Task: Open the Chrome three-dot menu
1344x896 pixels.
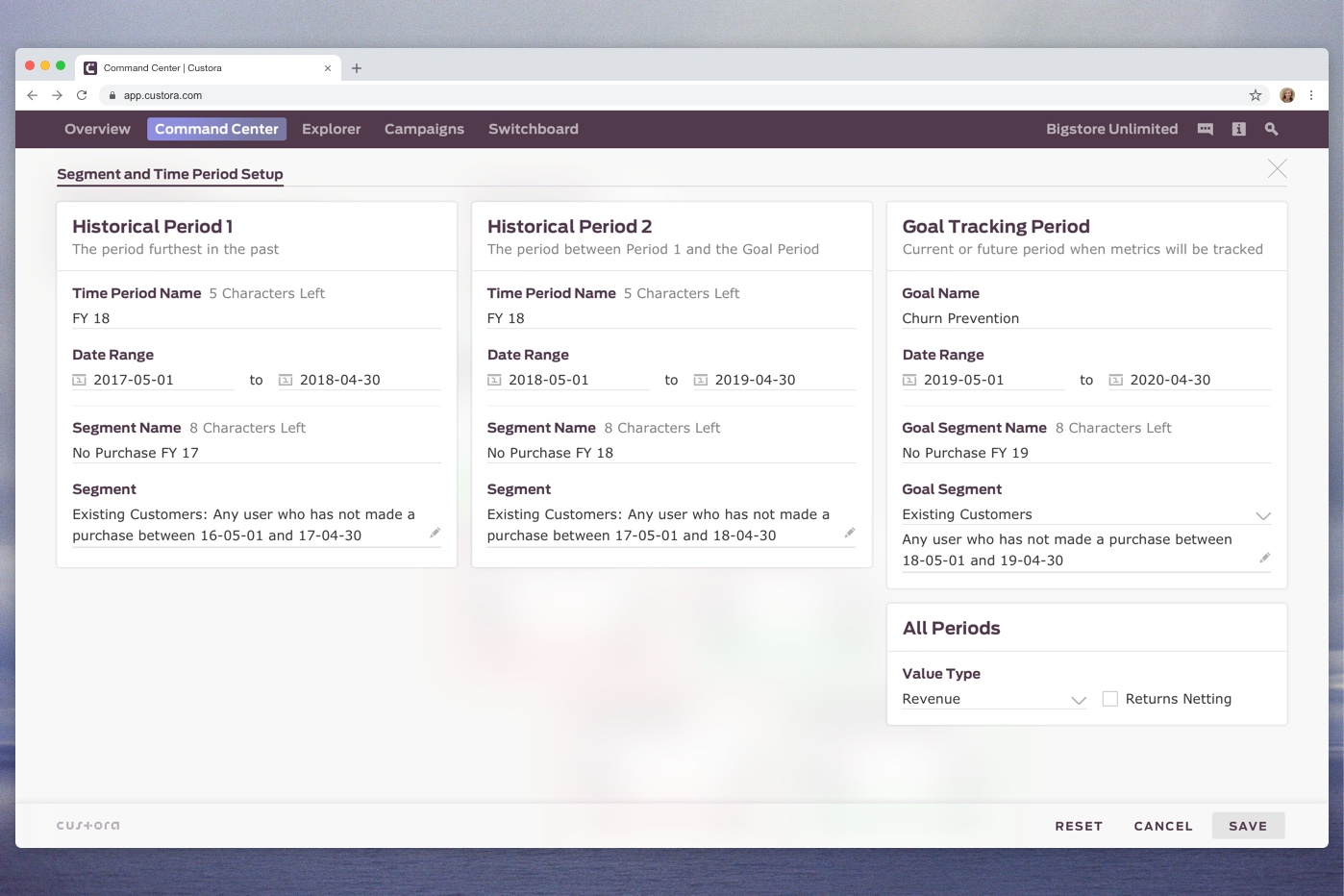Action: click(x=1311, y=95)
